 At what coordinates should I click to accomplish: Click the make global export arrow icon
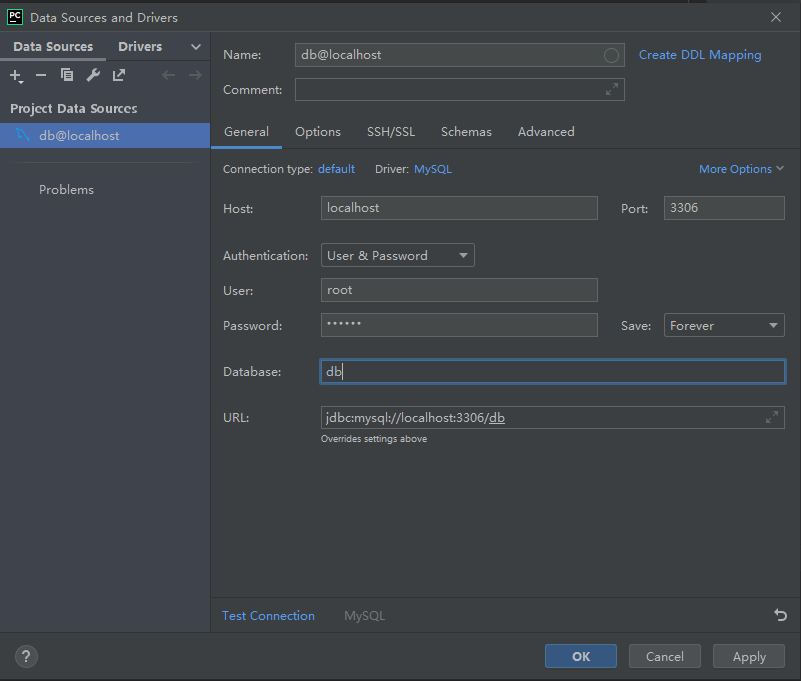(x=119, y=75)
